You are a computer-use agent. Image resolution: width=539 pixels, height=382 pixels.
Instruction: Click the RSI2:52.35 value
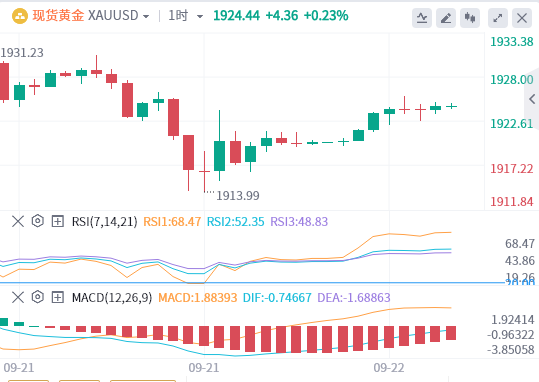click(235, 222)
